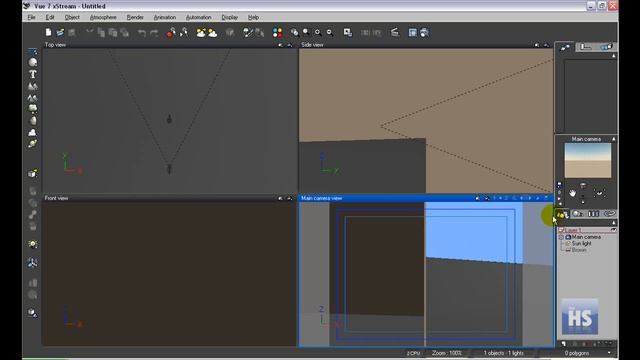Click the zoom in magnifier icon
The height and width of the screenshot is (360, 640).
tap(318, 33)
